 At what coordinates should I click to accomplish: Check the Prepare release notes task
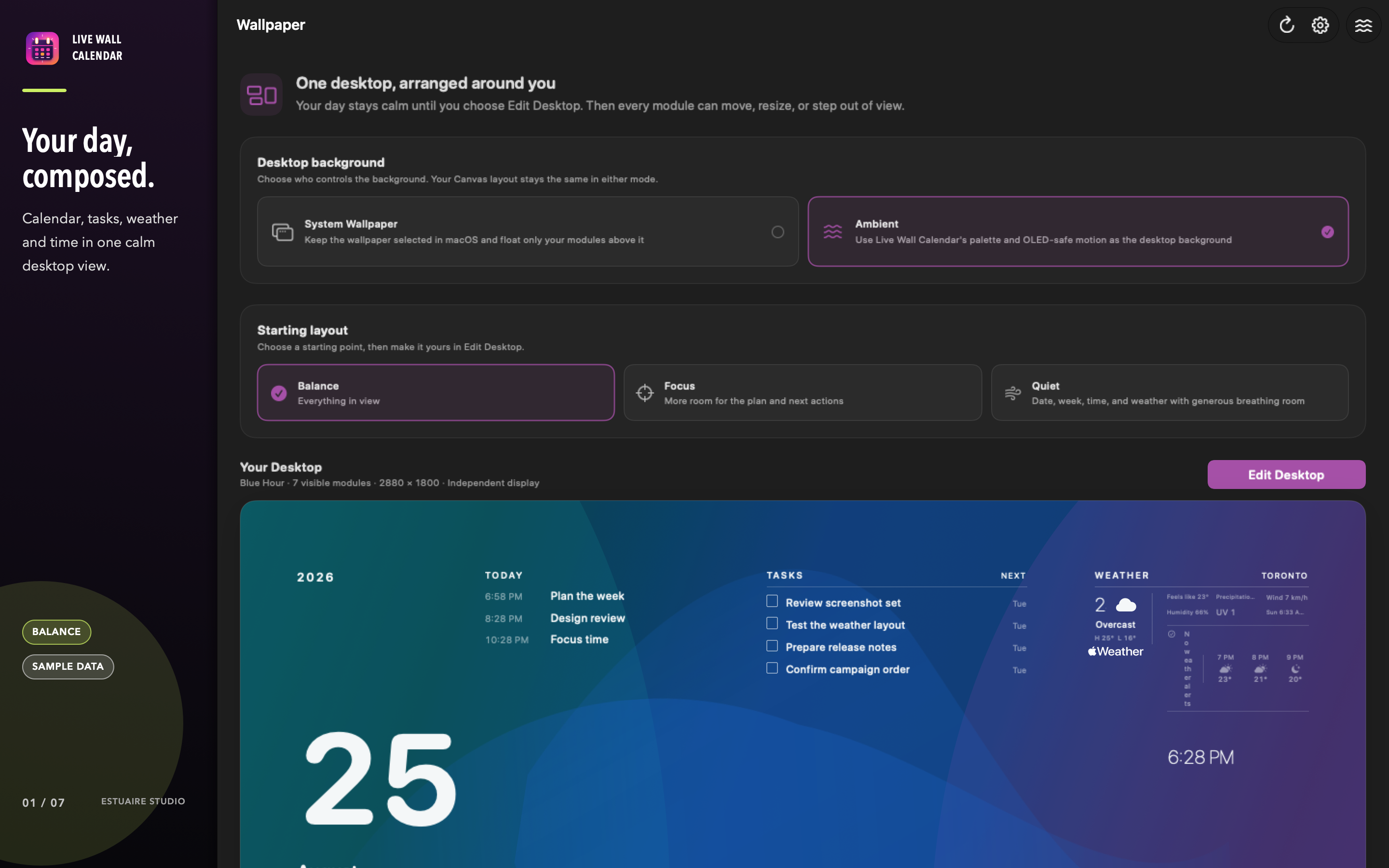point(772,646)
